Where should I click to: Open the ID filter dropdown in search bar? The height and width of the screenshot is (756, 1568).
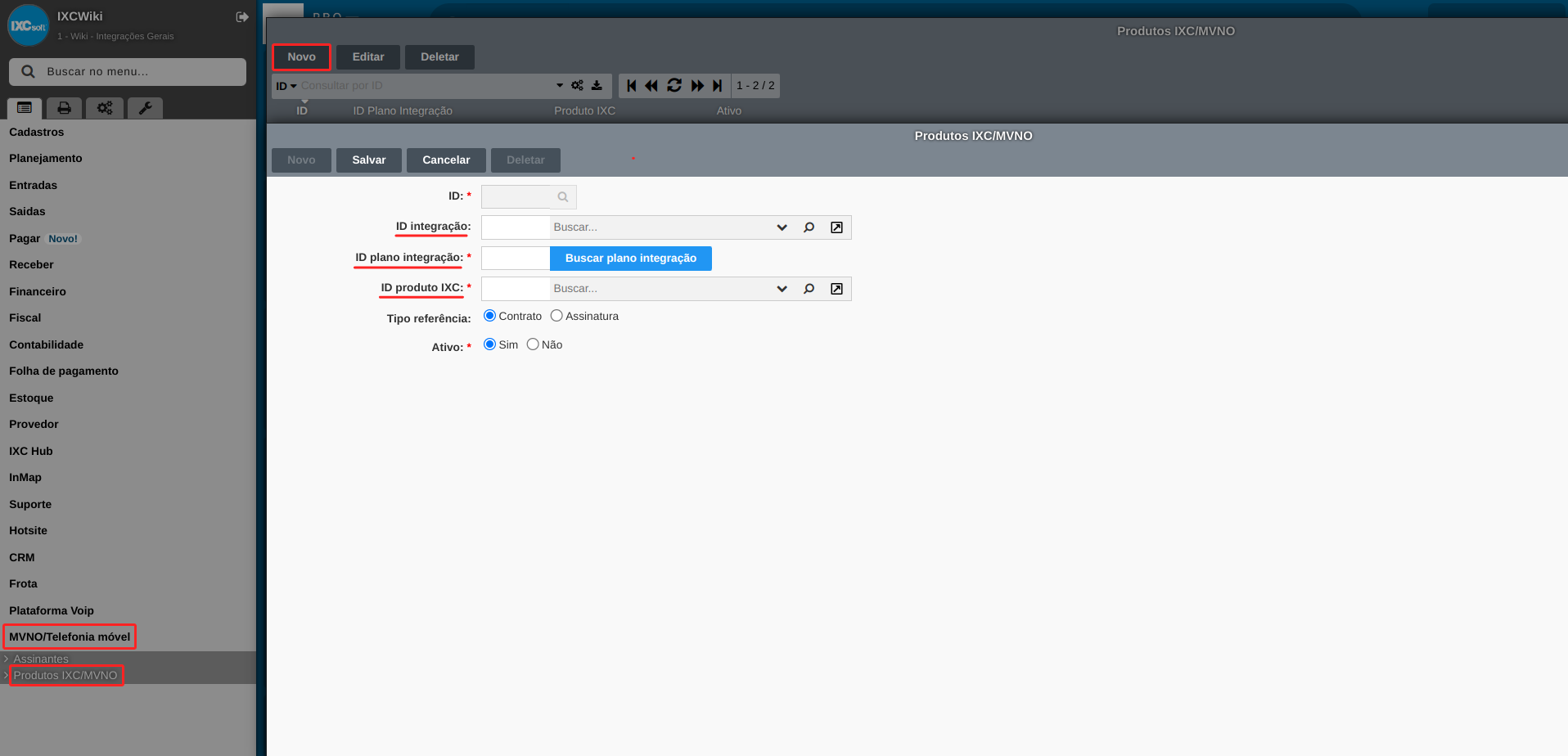(x=286, y=86)
